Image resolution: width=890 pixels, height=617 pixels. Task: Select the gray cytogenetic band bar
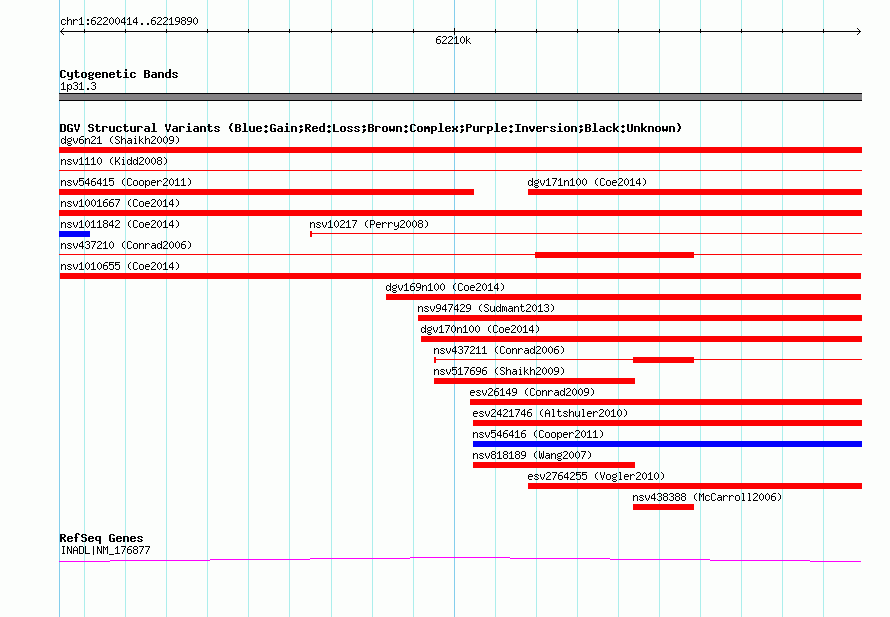(460, 97)
